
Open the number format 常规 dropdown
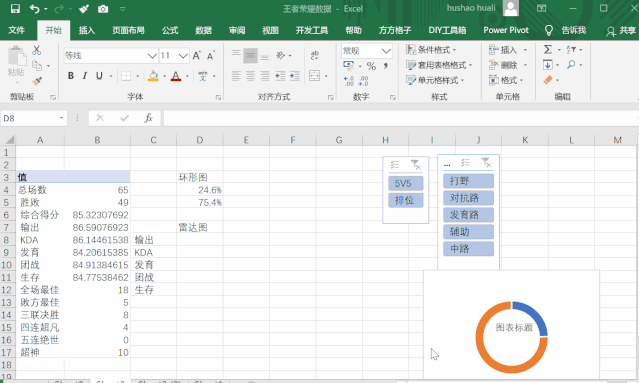click(x=386, y=51)
